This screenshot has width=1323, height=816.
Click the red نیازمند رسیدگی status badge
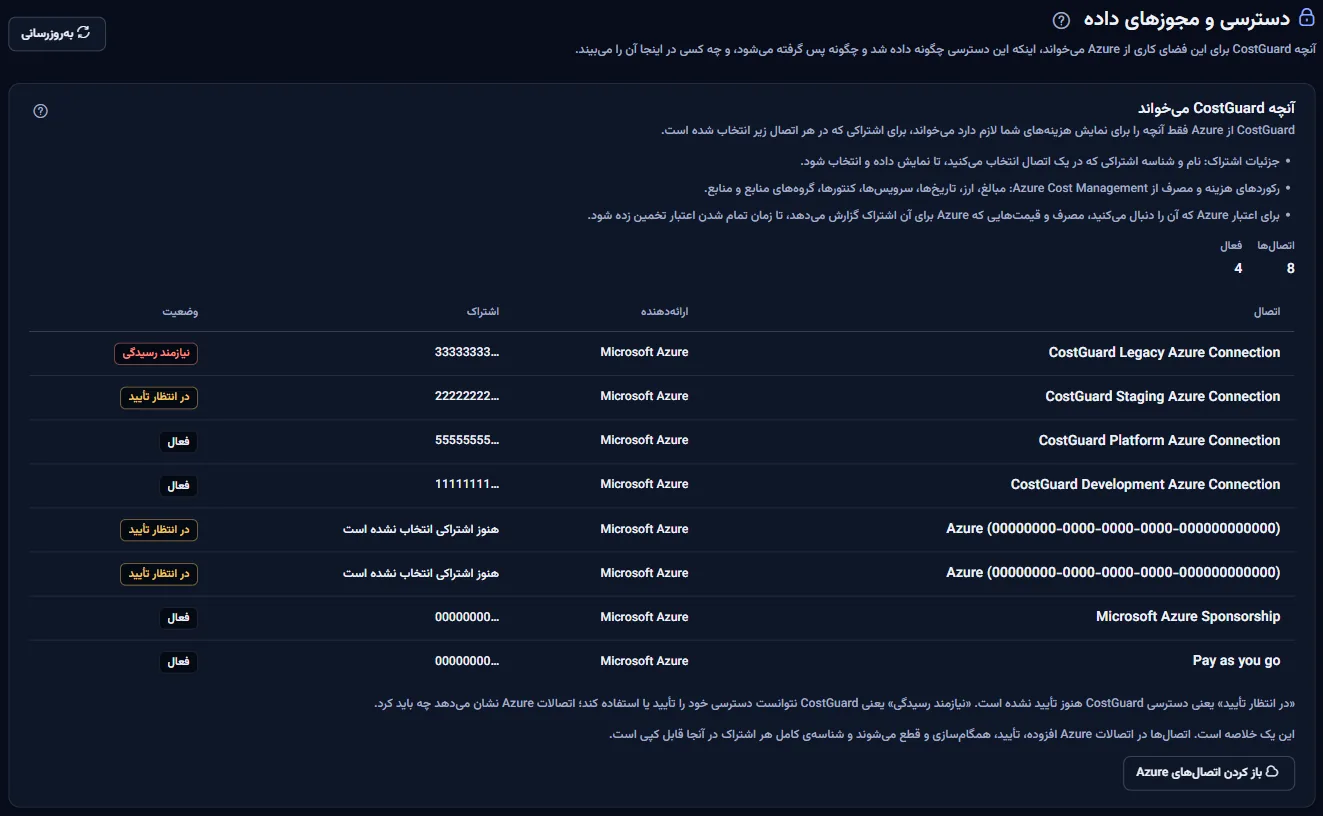tap(156, 353)
